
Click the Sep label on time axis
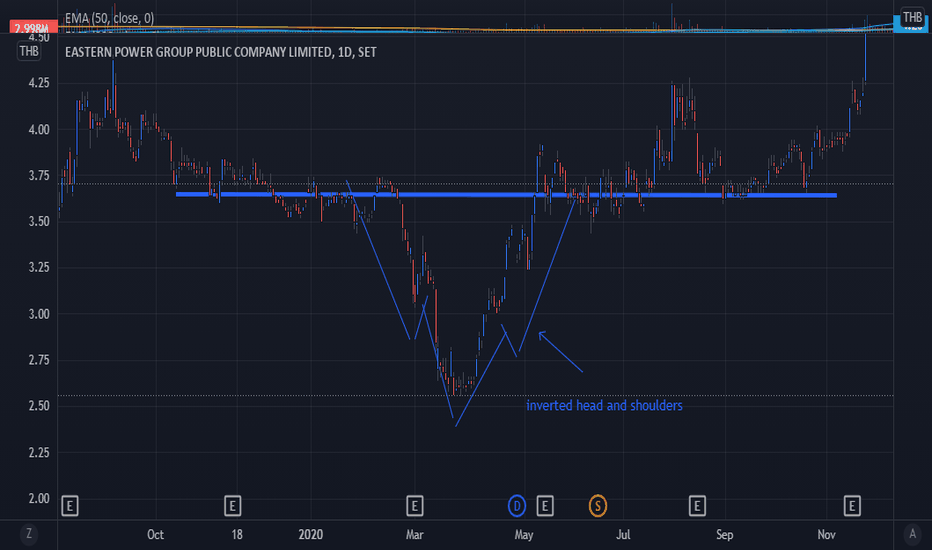click(725, 535)
